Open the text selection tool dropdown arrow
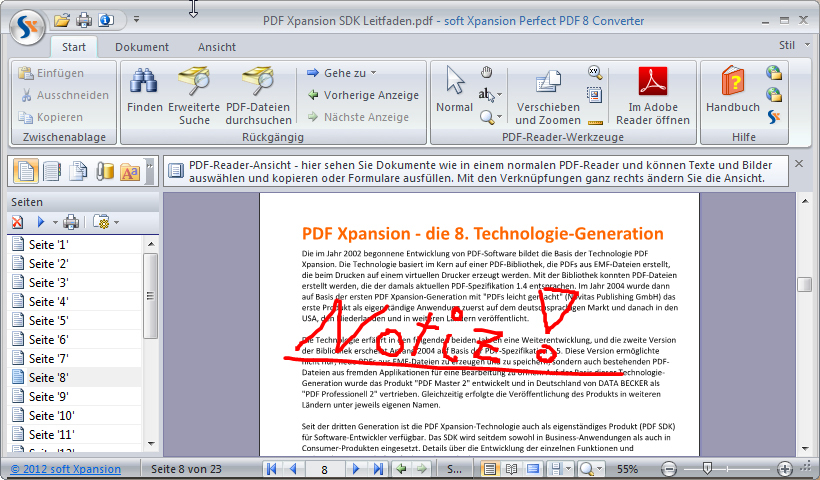820x480 pixels. pyautogui.click(x=499, y=95)
